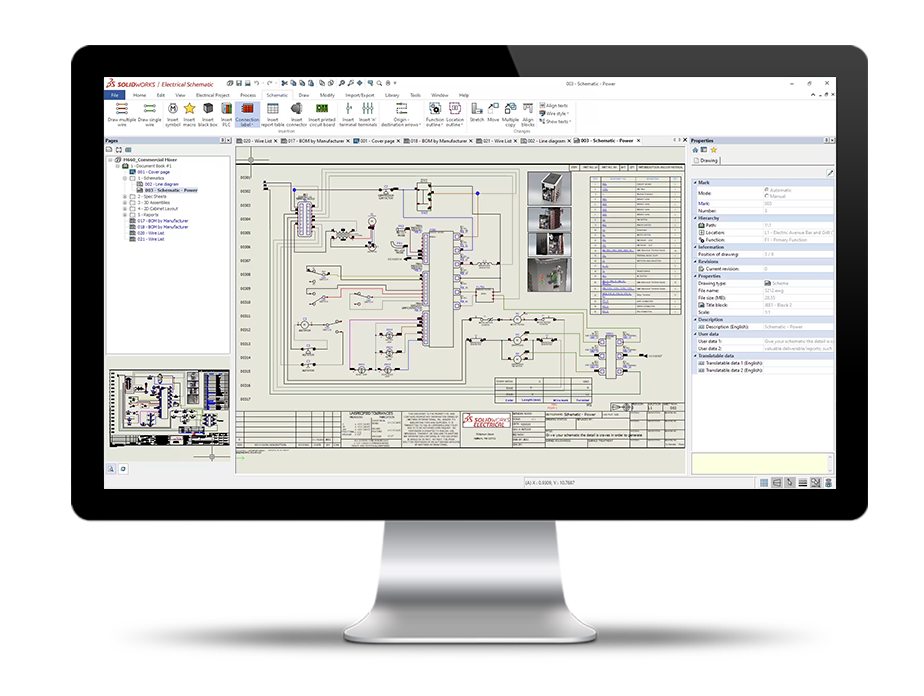Switch to the Draw ribbon tab
The width and height of the screenshot is (924, 696).
(303, 95)
